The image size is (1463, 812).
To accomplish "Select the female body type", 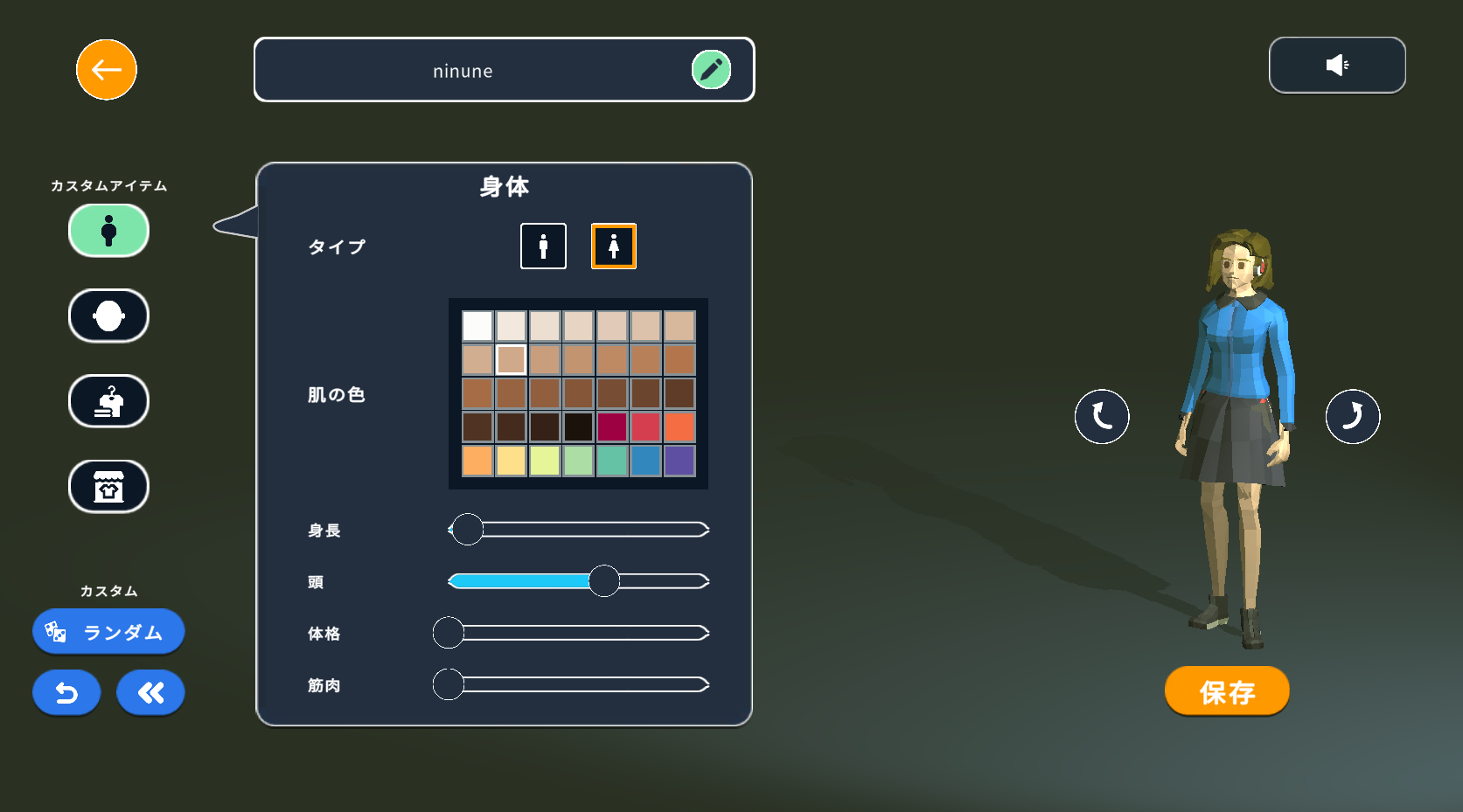I will tap(614, 246).
